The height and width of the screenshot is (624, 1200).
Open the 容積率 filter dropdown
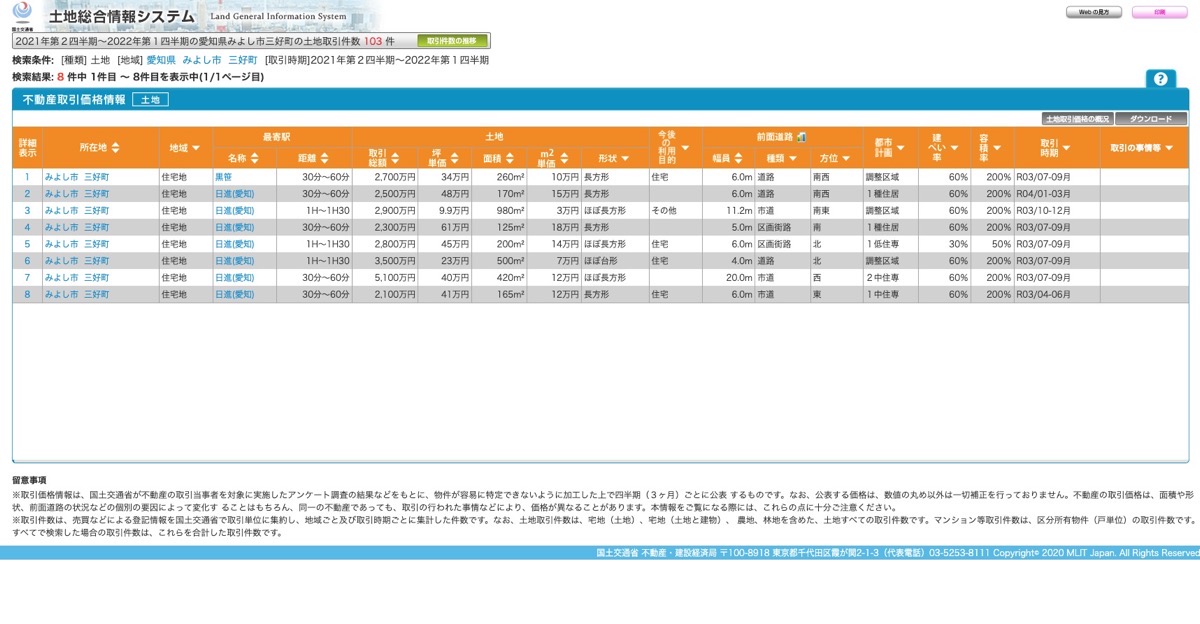pyautogui.click(x=998, y=148)
